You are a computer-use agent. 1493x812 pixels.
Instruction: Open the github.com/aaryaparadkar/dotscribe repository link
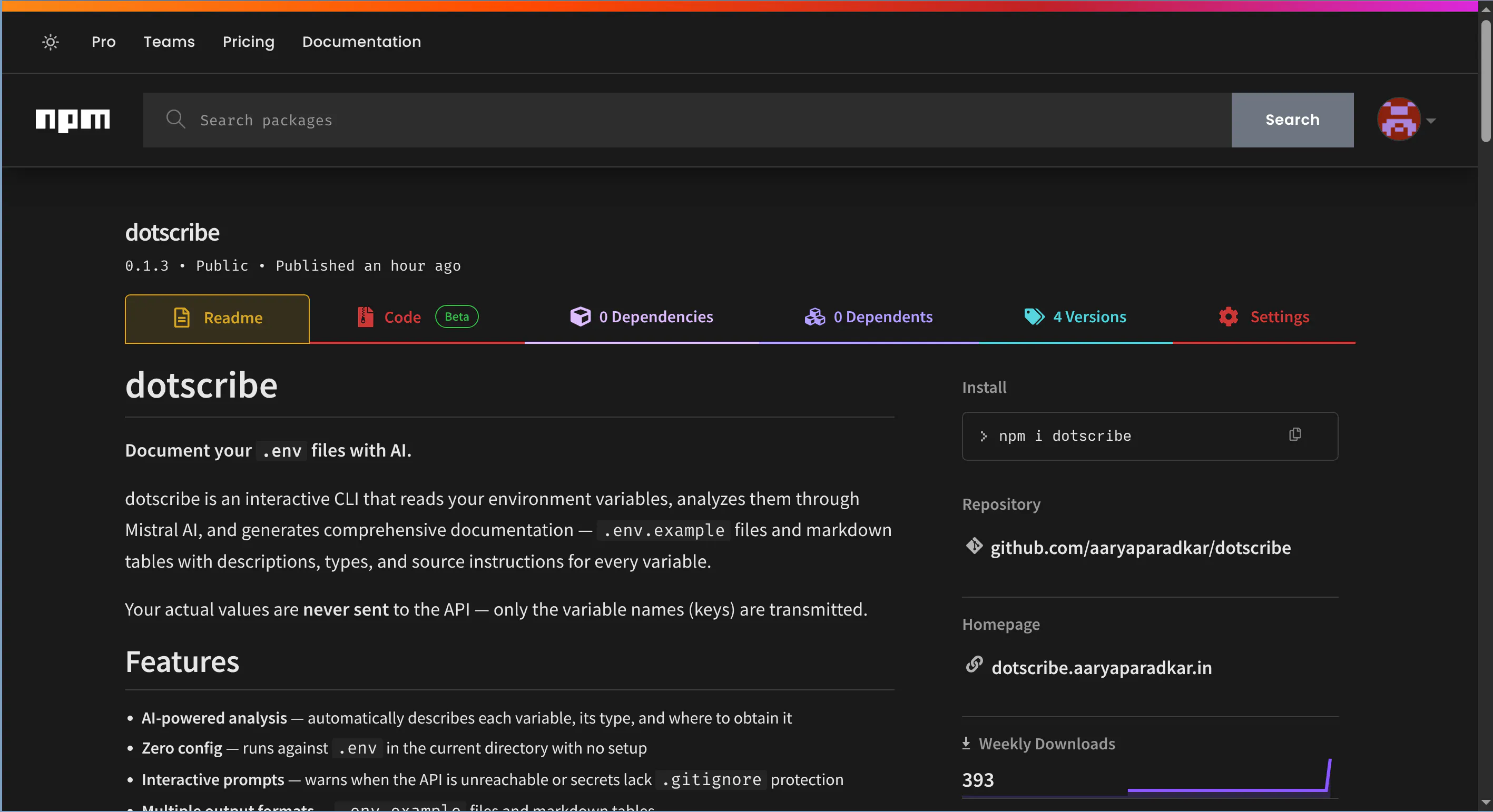point(1140,547)
